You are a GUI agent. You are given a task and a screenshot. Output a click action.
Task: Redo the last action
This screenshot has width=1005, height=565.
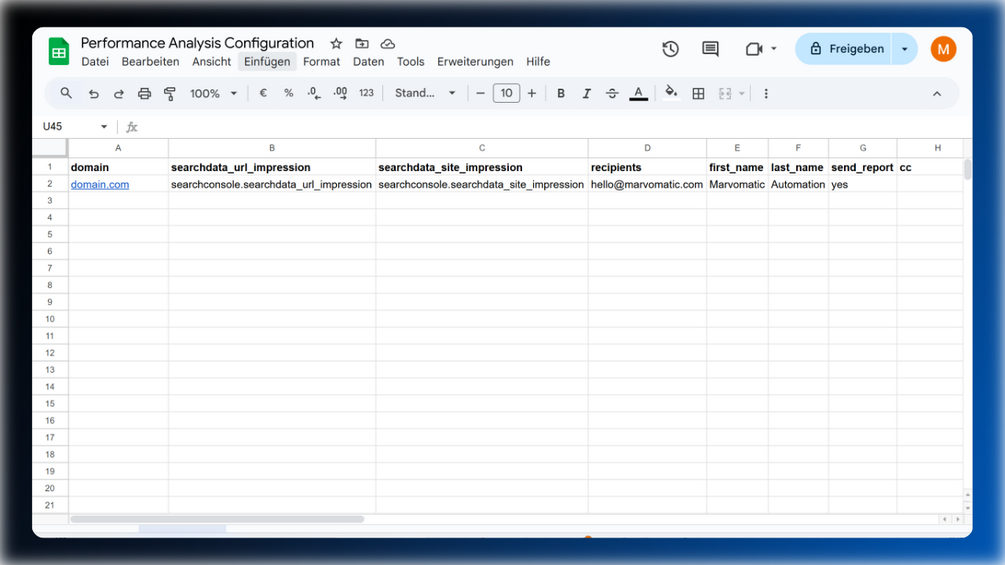point(119,94)
